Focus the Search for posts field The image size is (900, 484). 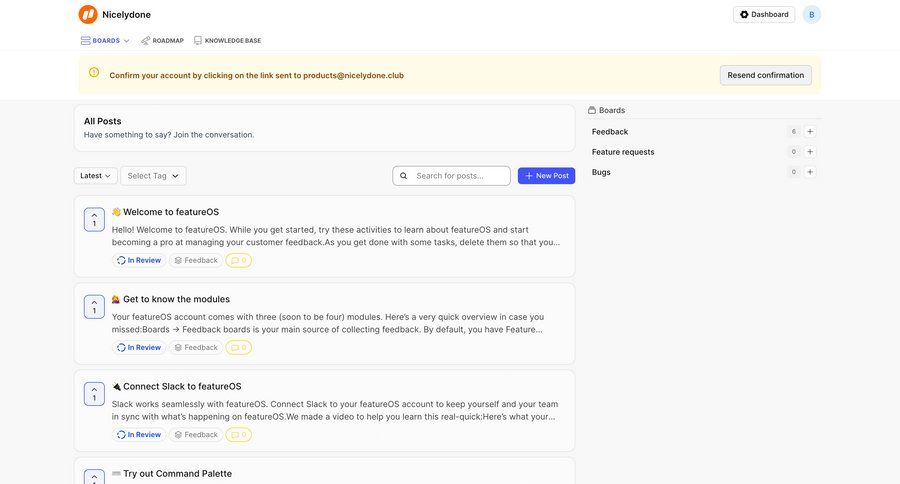coord(451,176)
